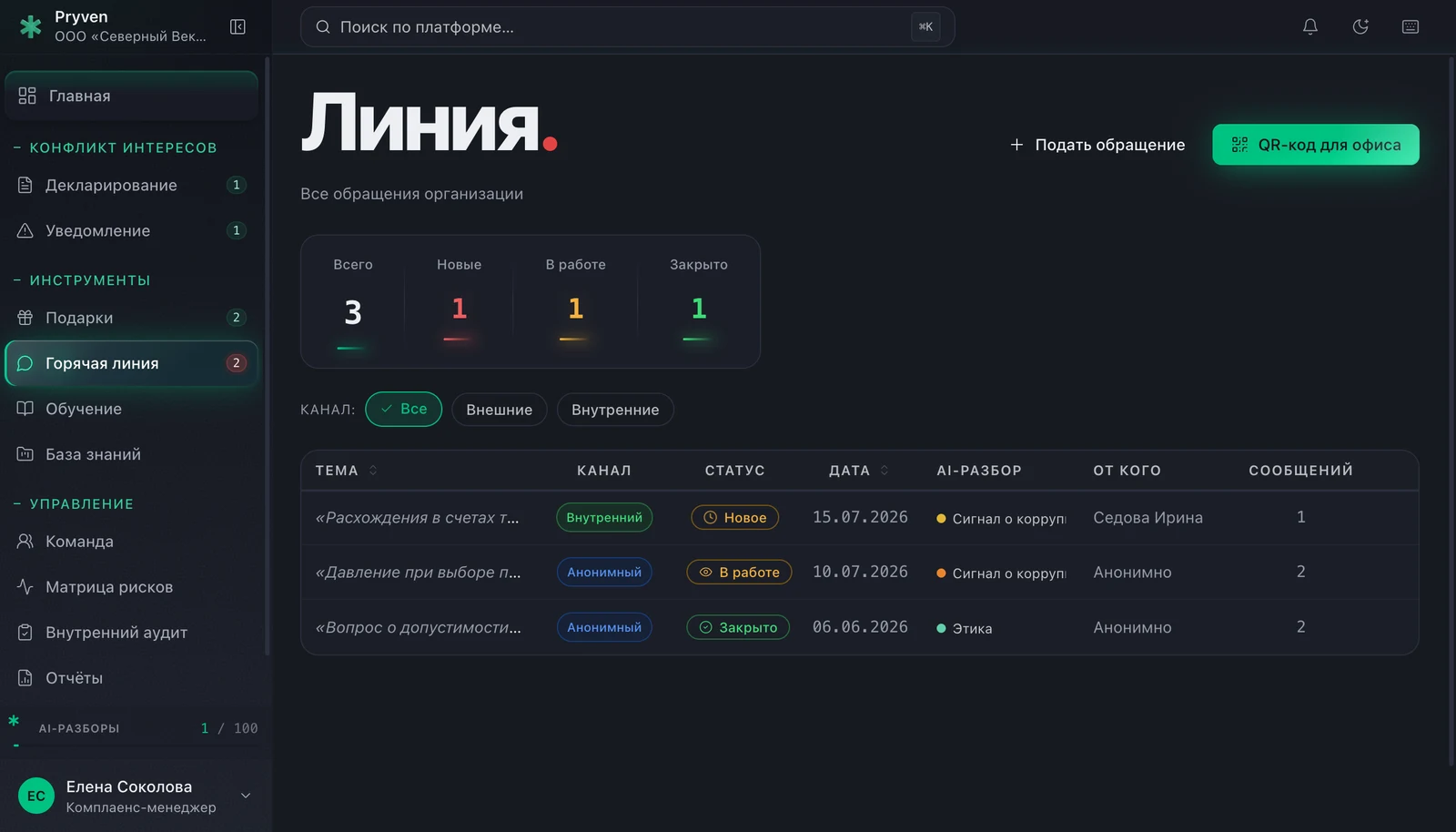Open Уведомление menu item
Viewport: 1456px width, 832px height.
pos(132,230)
